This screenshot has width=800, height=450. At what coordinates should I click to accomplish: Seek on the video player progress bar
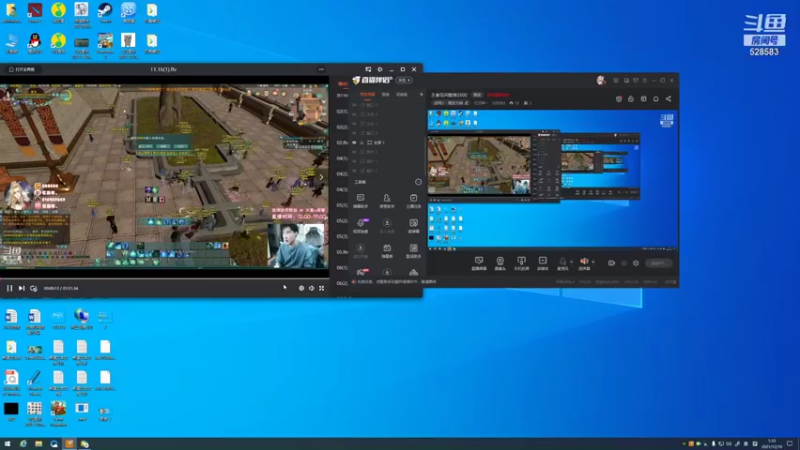click(164, 280)
